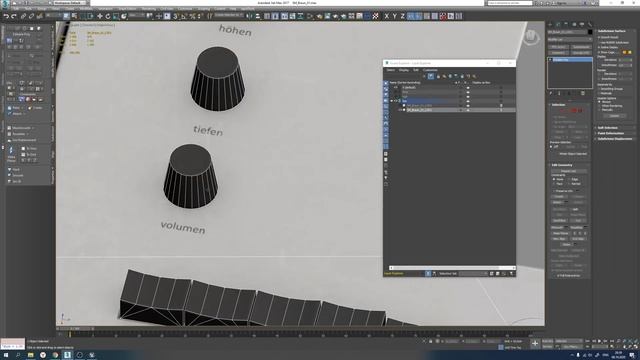Expand the Subdivision Displacement rollout

615,139
